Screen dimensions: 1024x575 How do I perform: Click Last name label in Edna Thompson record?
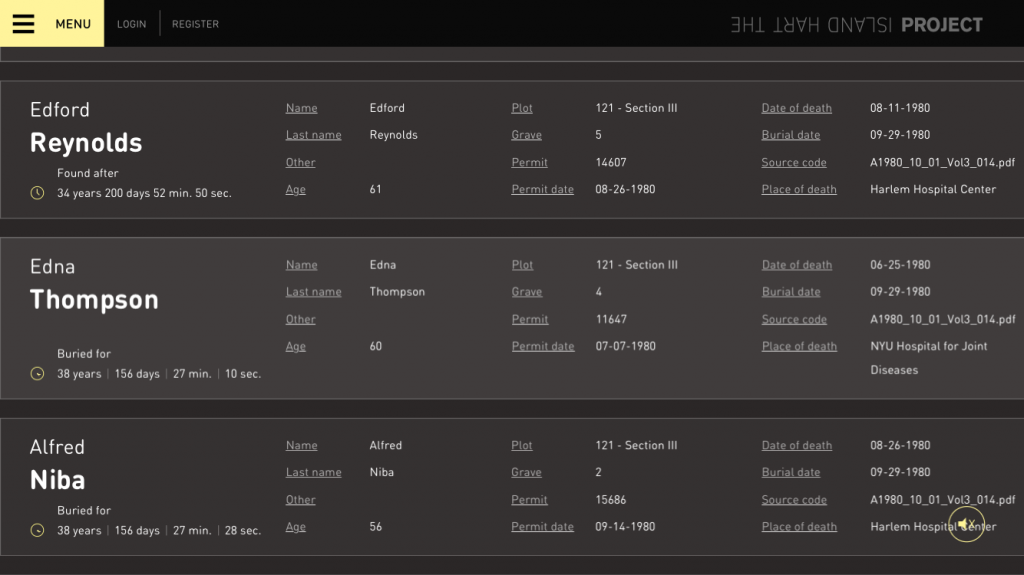coord(313,292)
